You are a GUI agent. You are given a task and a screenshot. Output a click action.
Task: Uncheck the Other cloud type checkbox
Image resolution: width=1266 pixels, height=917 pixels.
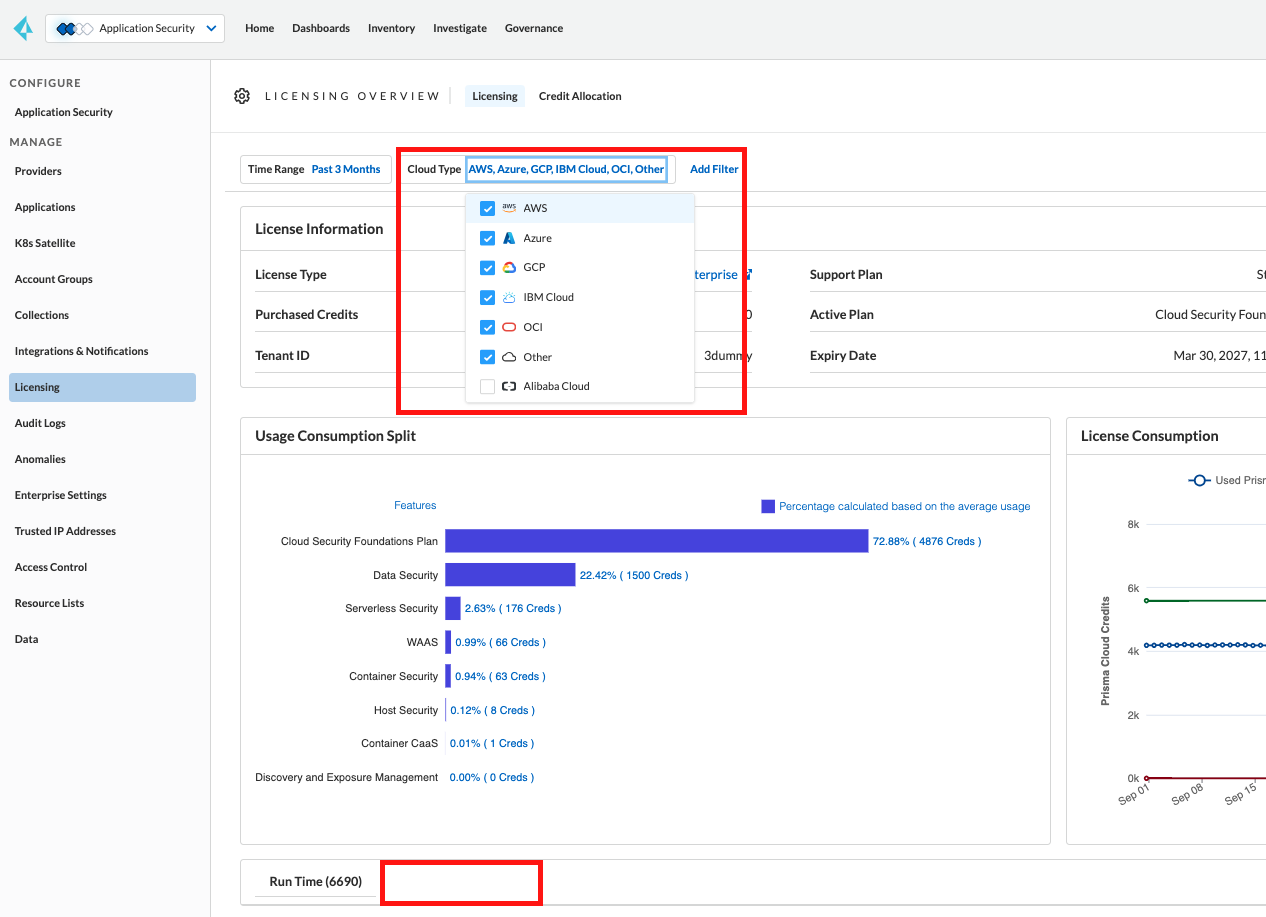(x=487, y=357)
